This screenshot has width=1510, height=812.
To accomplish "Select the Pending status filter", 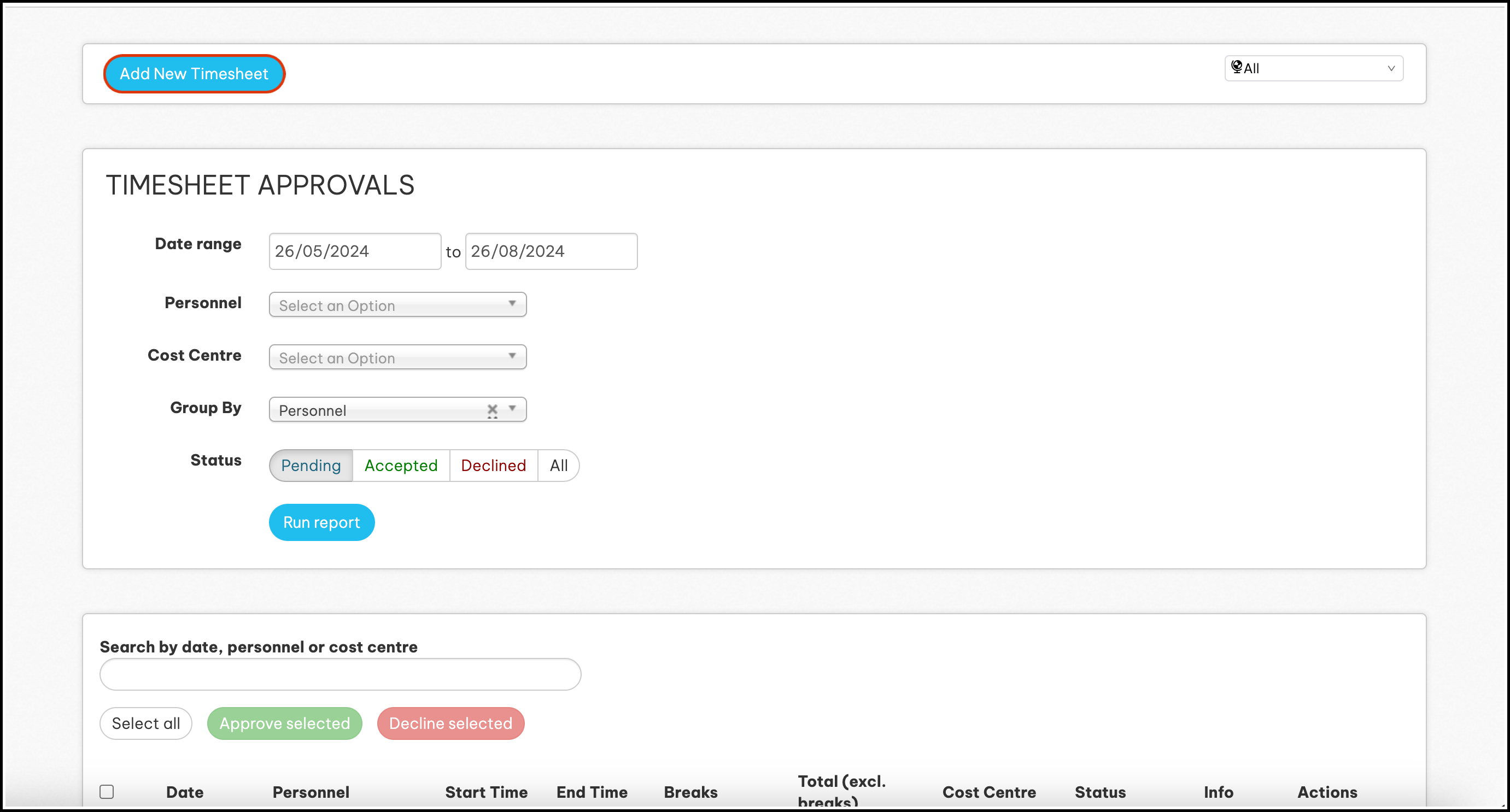I will 311,465.
